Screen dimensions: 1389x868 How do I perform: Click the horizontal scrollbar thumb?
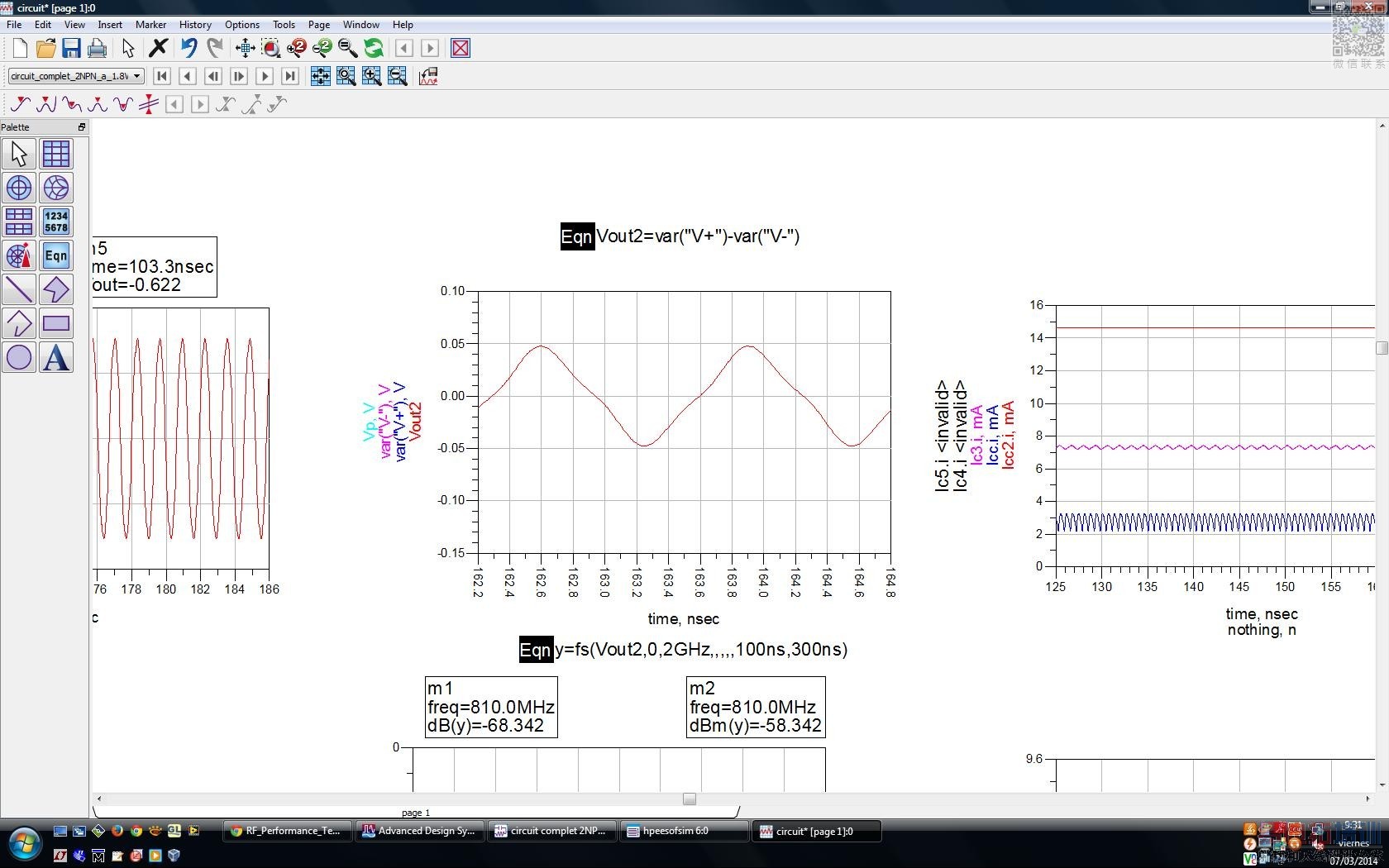coord(690,799)
